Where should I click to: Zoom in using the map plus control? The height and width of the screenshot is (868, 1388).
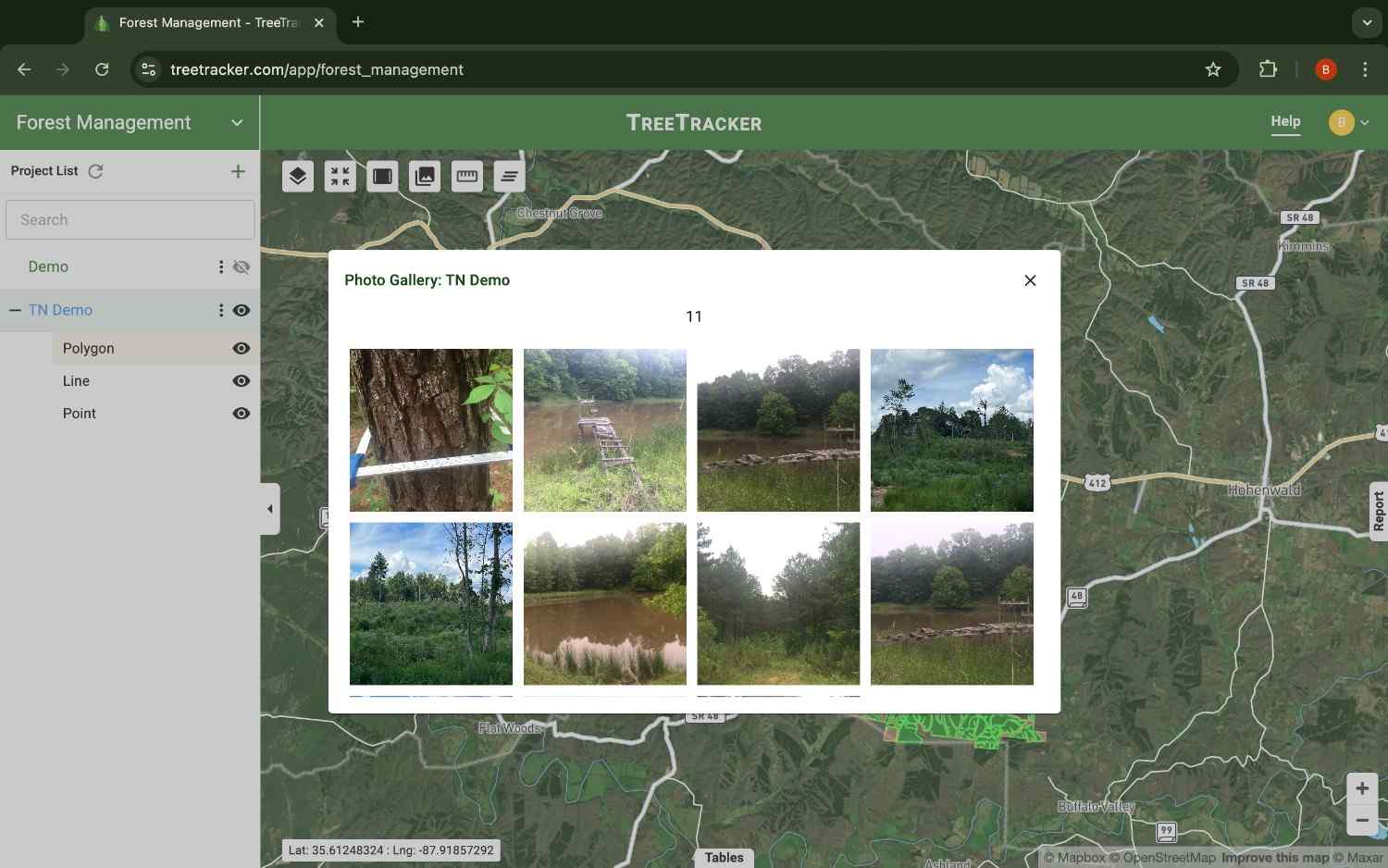[1362, 788]
